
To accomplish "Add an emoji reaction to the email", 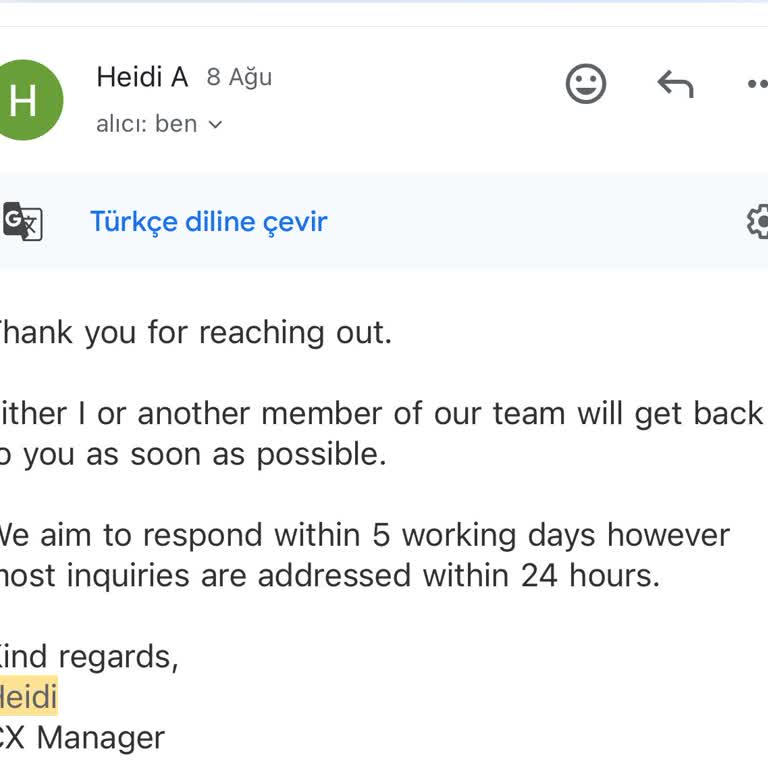I will click(x=586, y=84).
